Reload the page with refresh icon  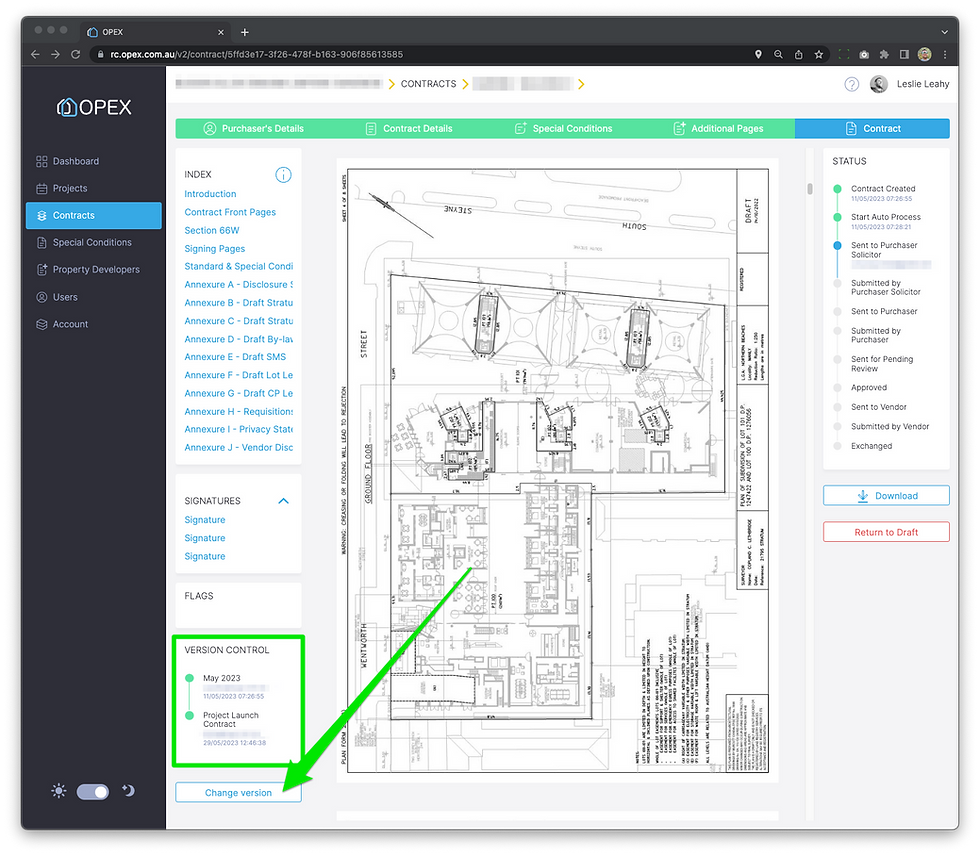(x=76, y=54)
